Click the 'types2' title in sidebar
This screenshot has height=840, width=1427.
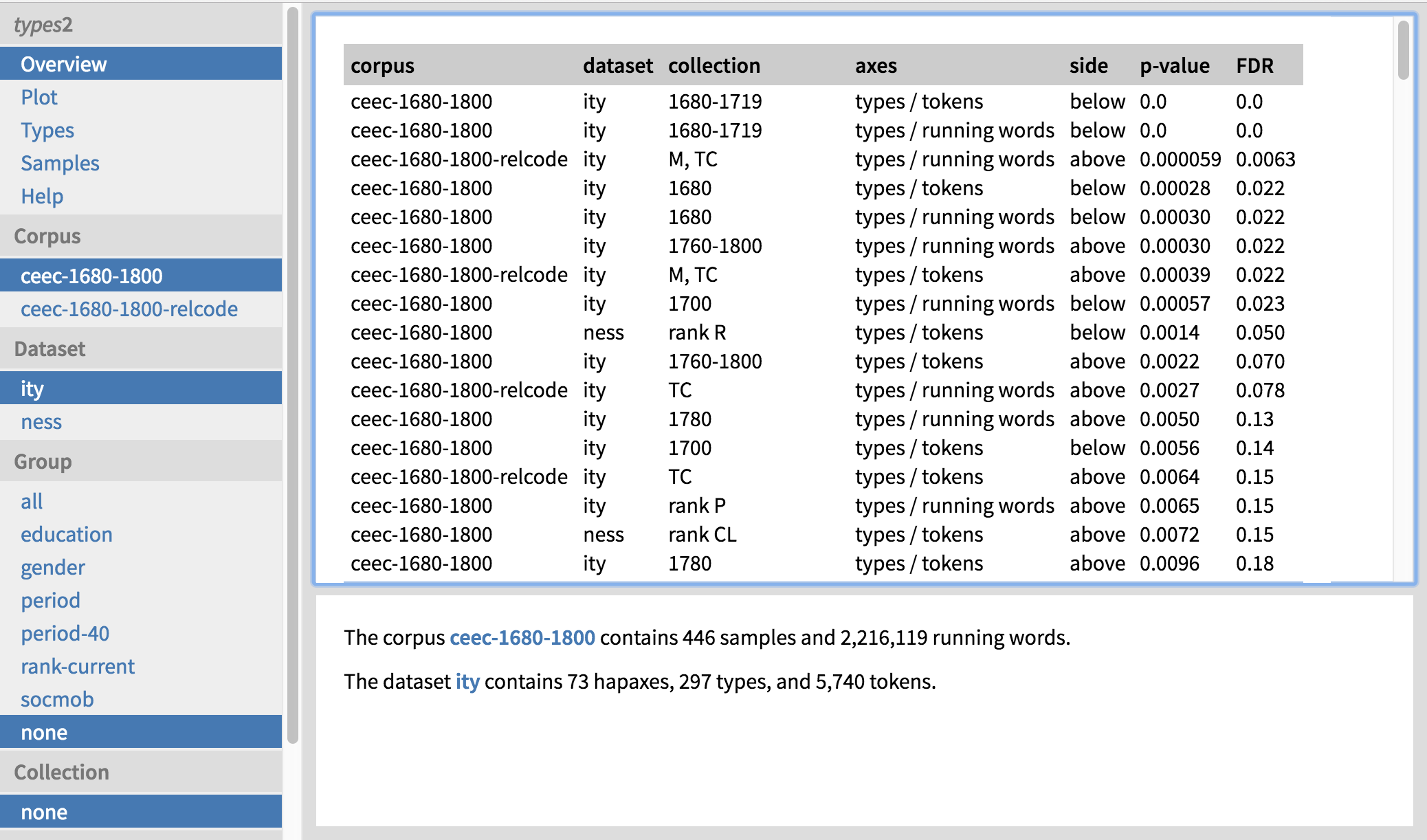43,25
